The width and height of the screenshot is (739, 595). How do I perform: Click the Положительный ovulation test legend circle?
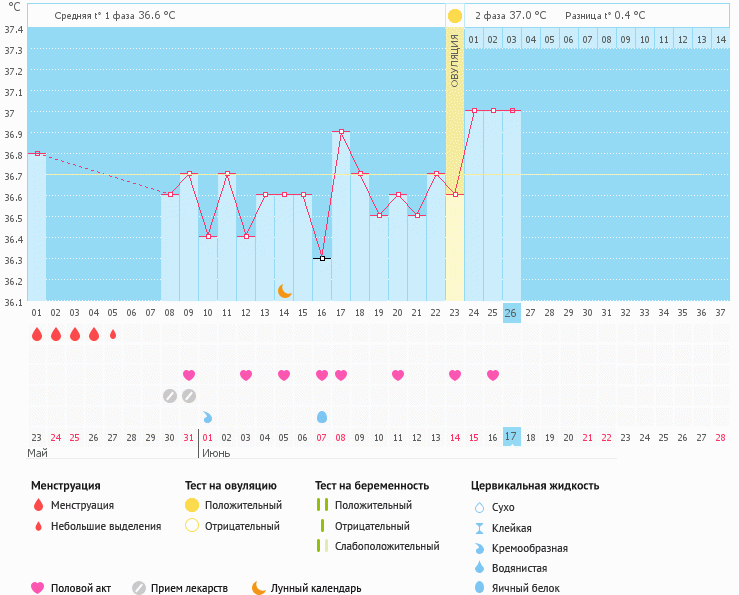click(x=192, y=505)
